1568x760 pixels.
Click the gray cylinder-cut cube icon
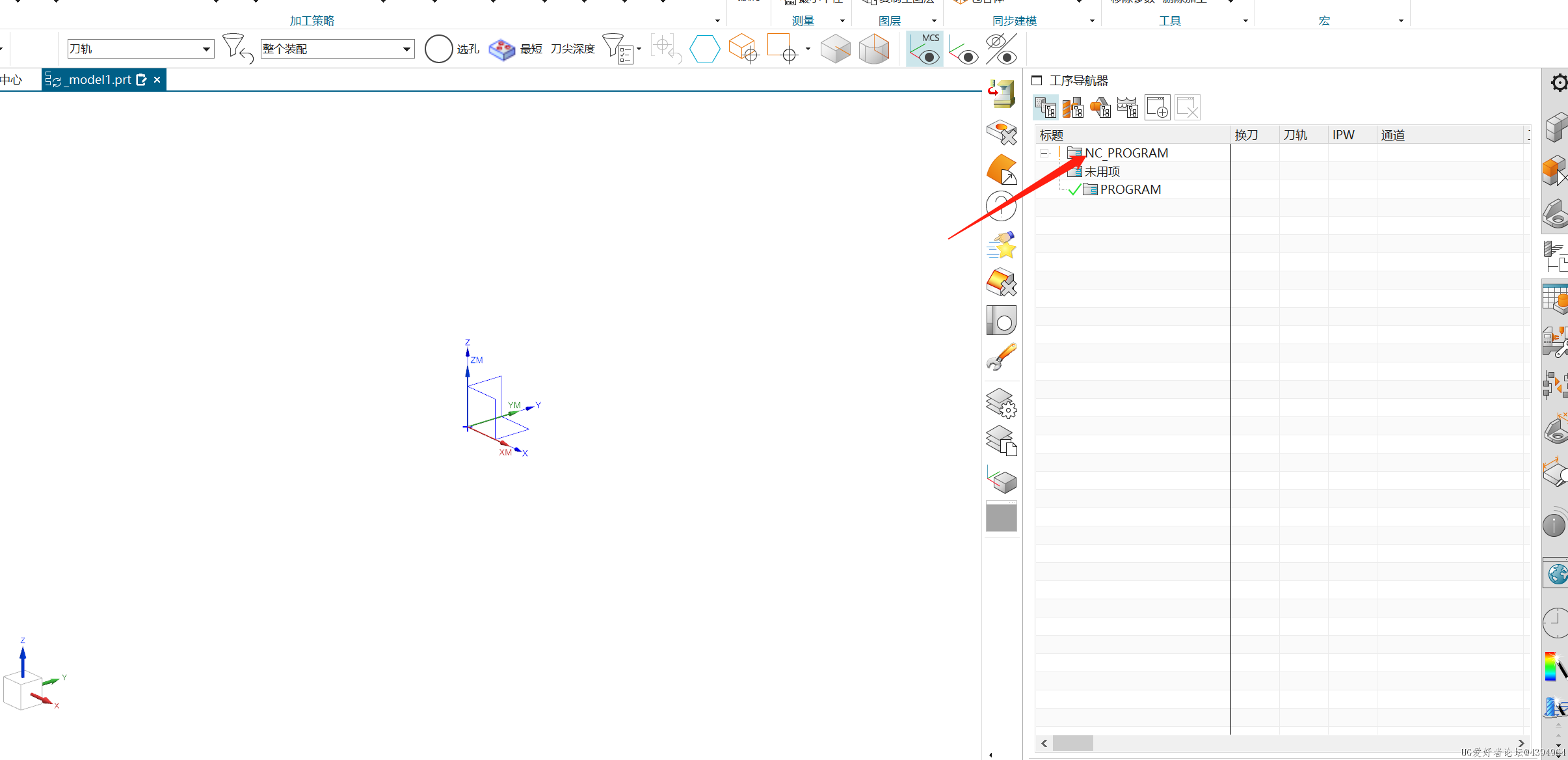[x=874, y=49]
